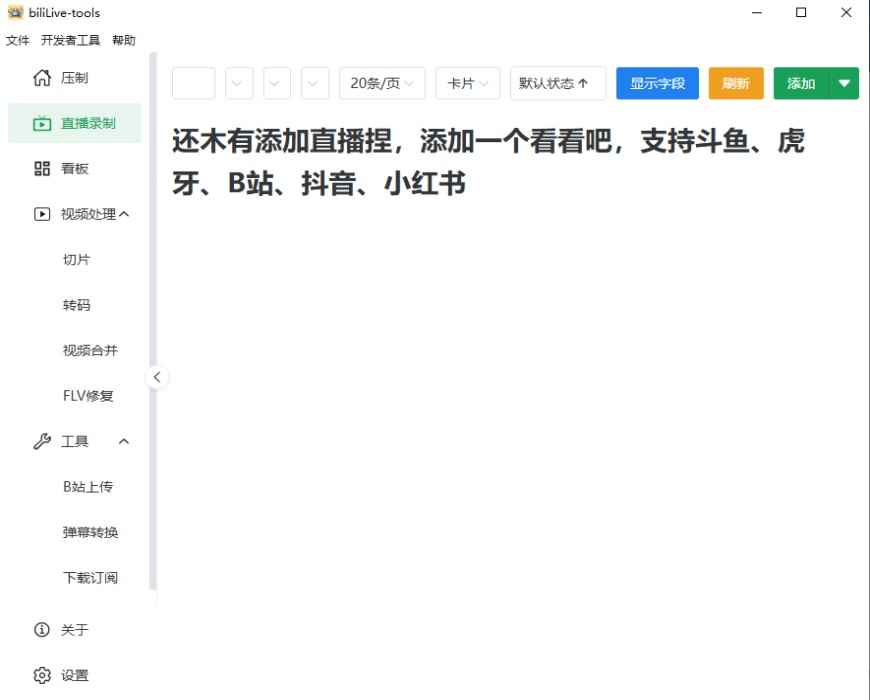Click the blue 显示字段 button
This screenshot has width=870, height=700.
tap(657, 84)
